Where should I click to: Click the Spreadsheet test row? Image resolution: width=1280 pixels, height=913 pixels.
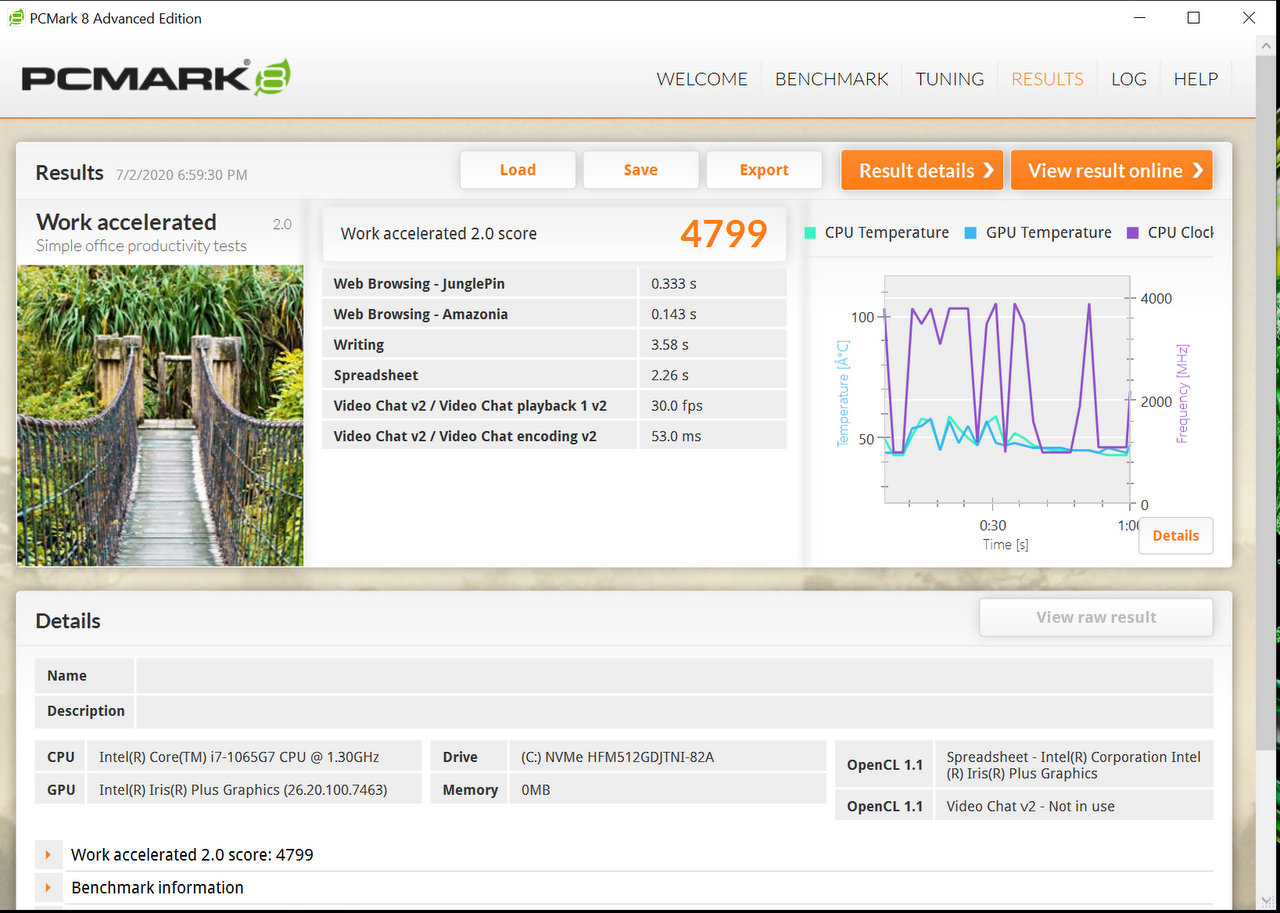(555, 375)
